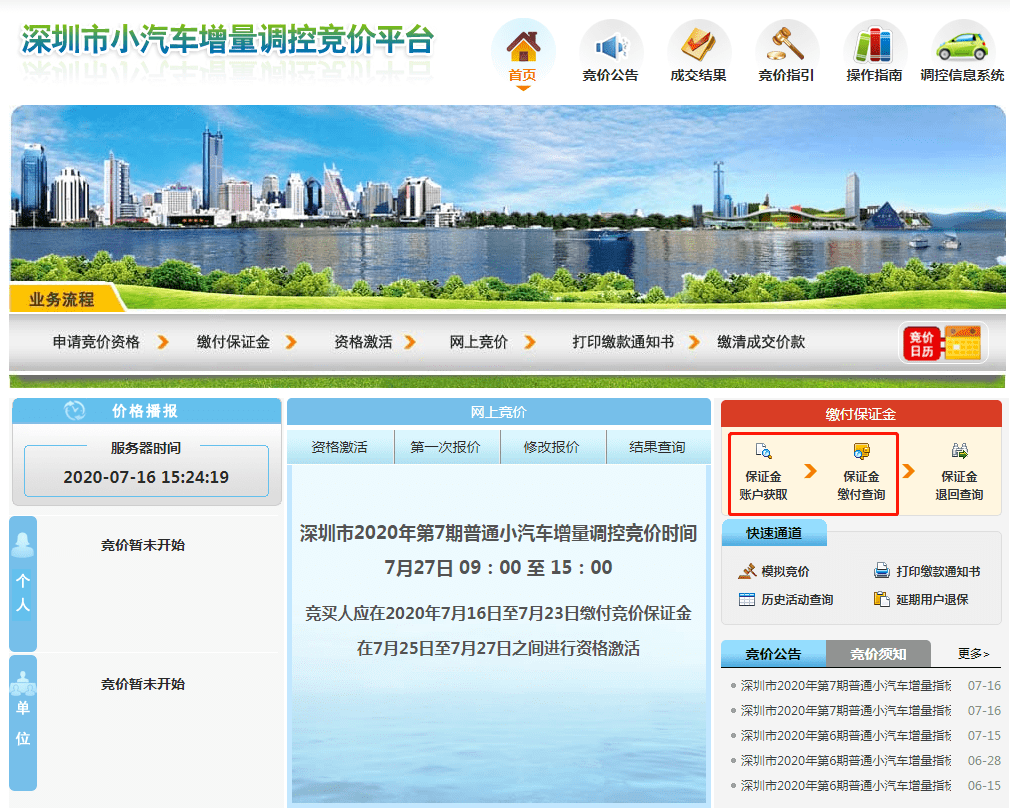Open 竞价公告 speaker icon
1010x808 pixels.
tap(611, 47)
